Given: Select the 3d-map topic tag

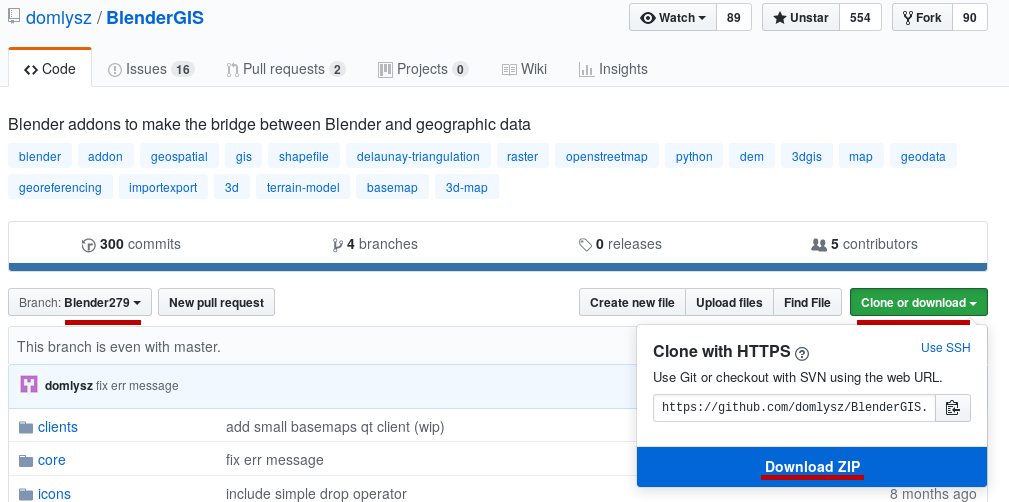Looking at the screenshot, I should tap(467, 188).
